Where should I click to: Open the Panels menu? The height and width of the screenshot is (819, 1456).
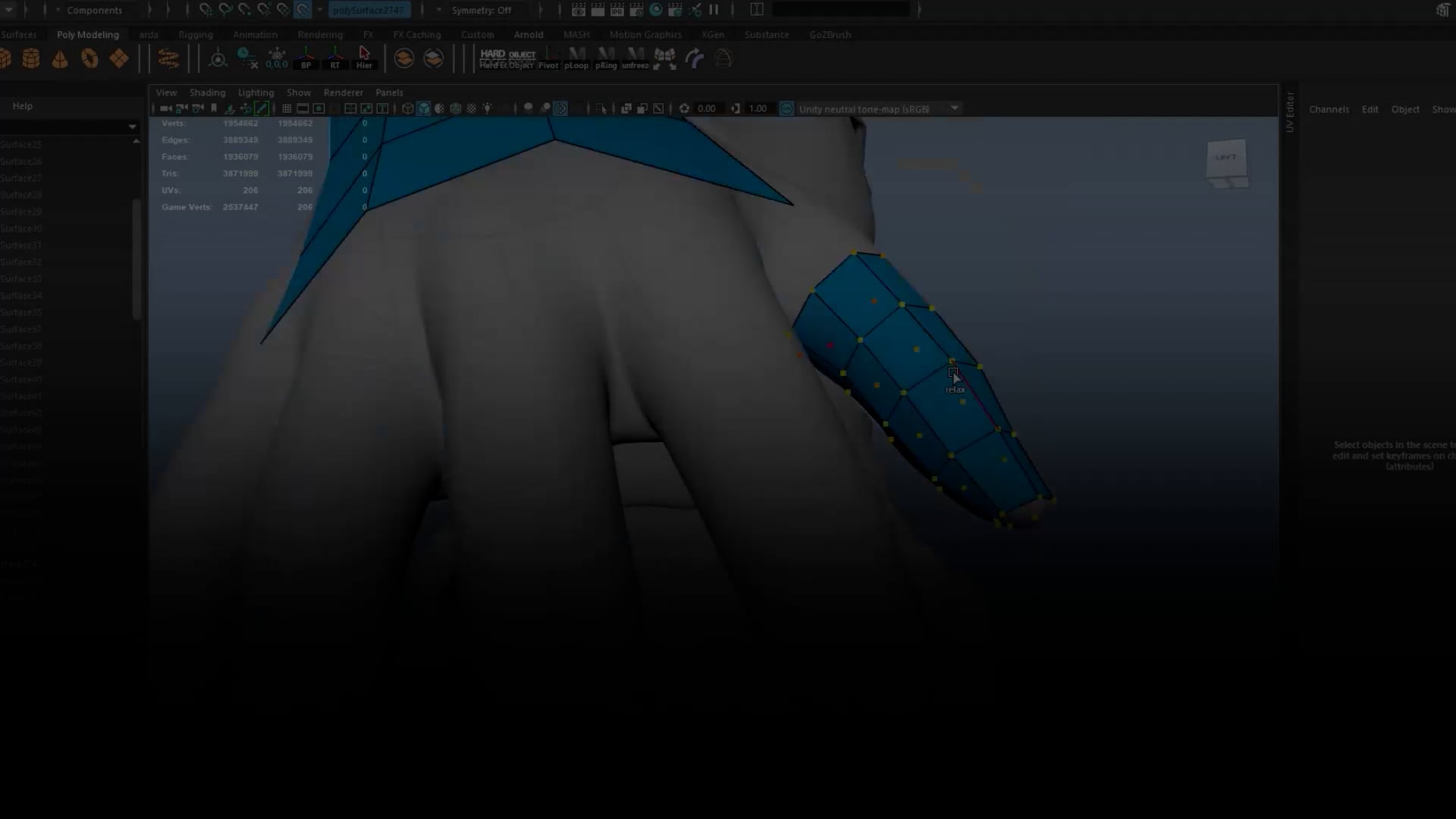[x=390, y=93]
